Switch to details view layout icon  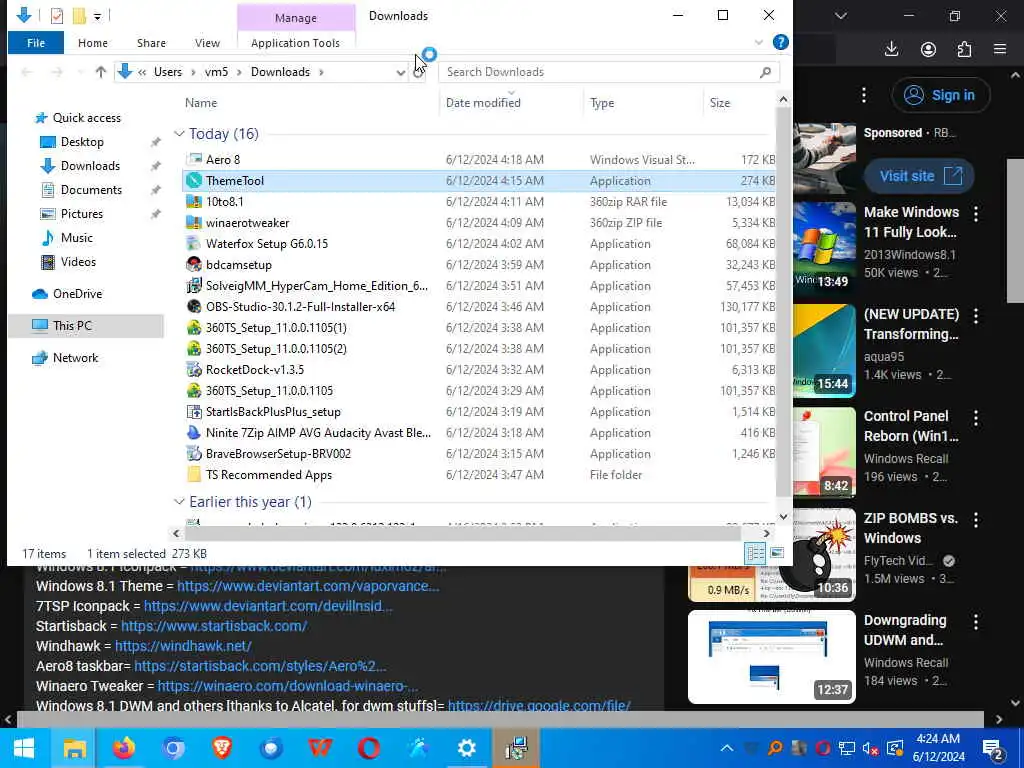coord(756,553)
